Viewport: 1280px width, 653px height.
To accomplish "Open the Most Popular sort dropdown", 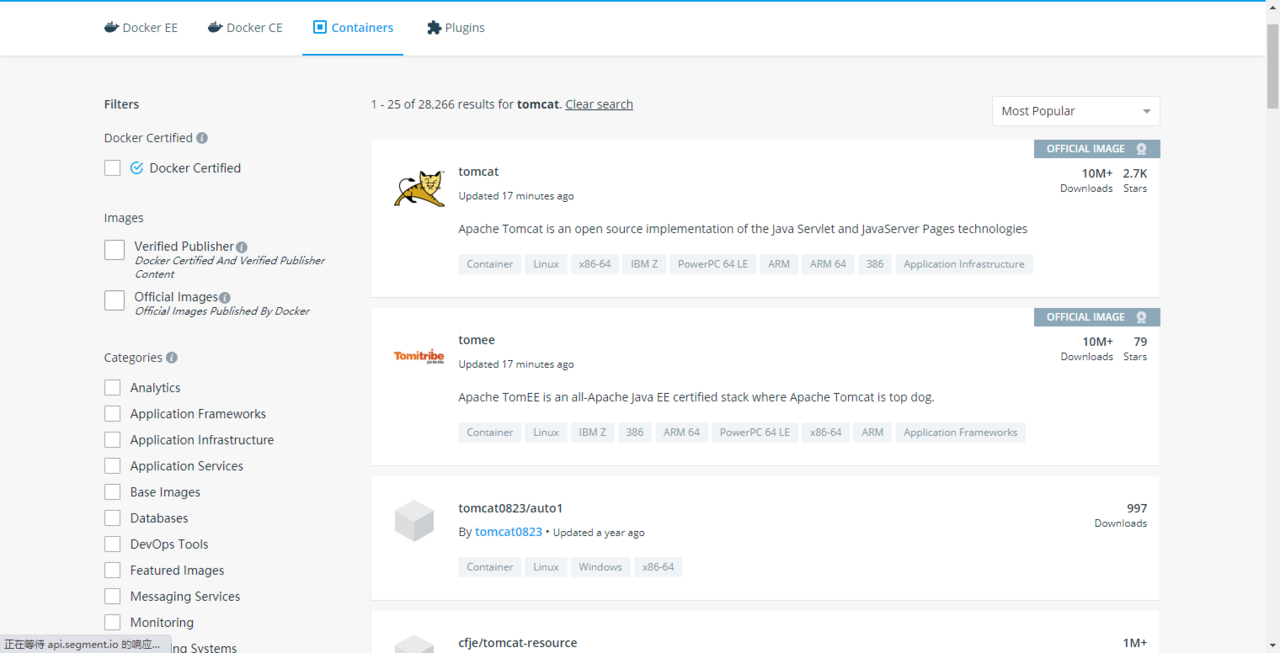I will [1075, 111].
